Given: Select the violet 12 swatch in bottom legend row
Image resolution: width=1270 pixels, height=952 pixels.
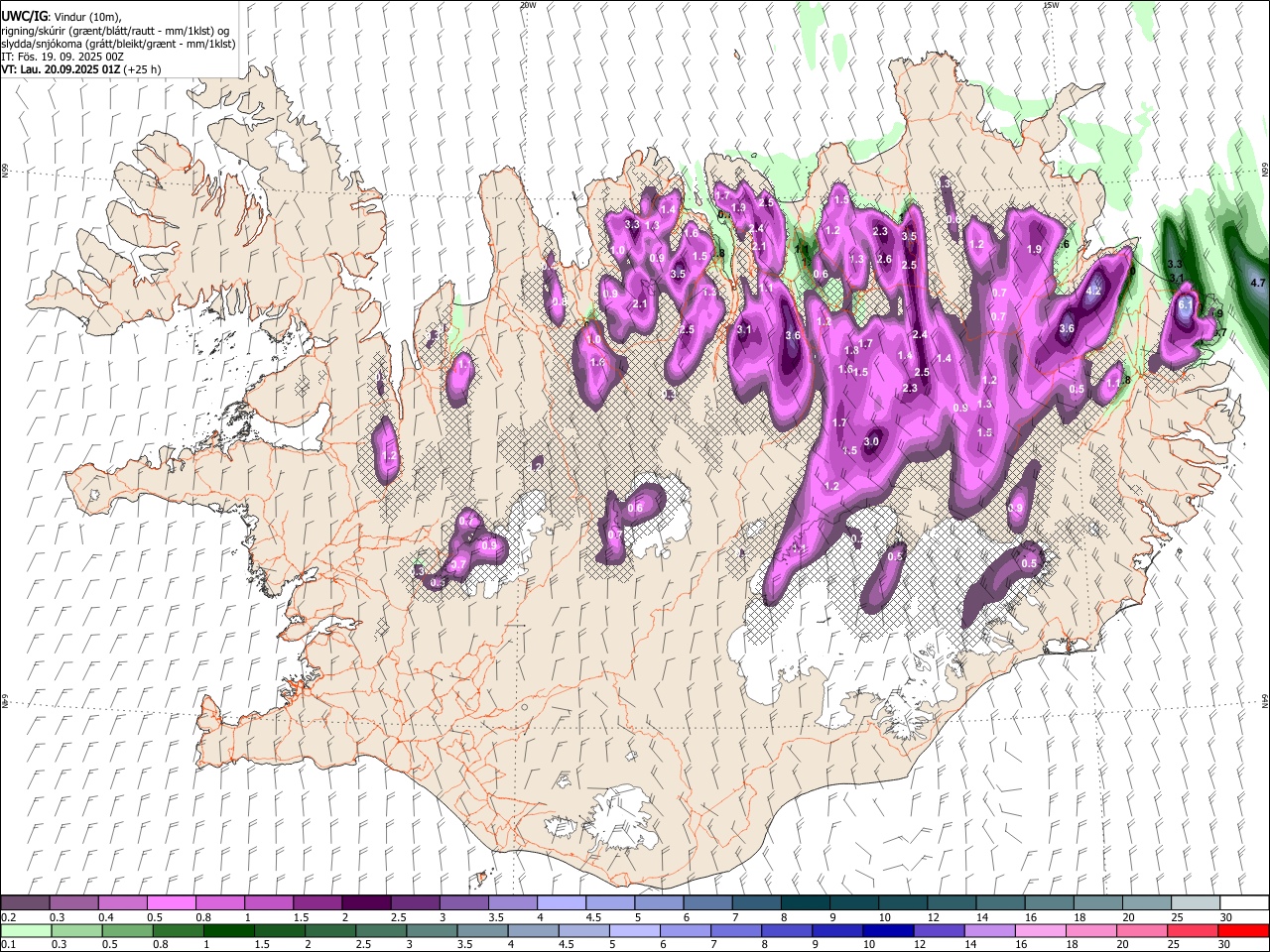Looking at the screenshot, I should [939, 930].
